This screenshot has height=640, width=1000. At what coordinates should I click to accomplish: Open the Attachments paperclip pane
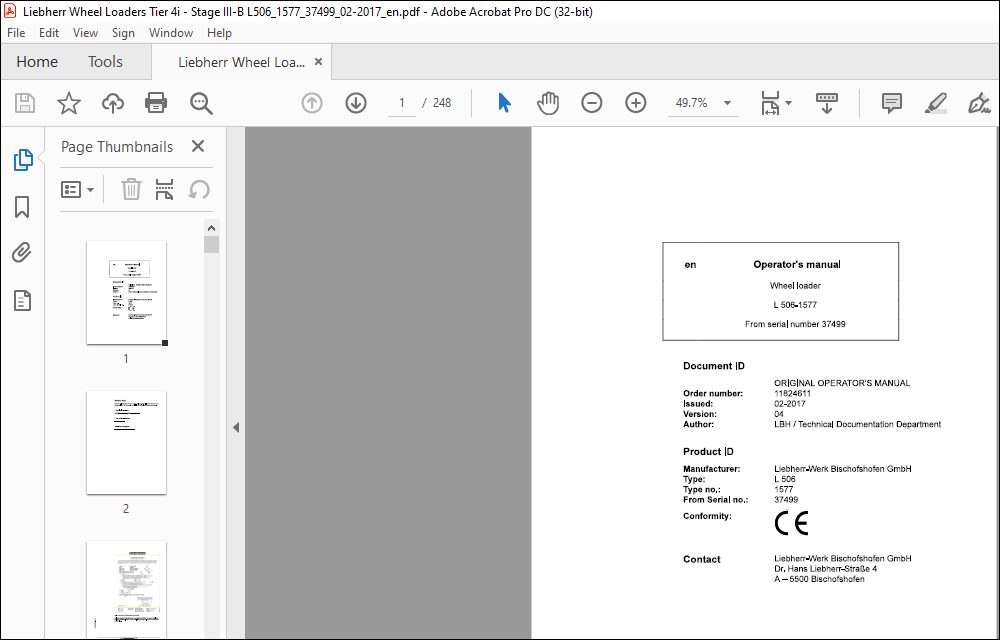point(22,253)
